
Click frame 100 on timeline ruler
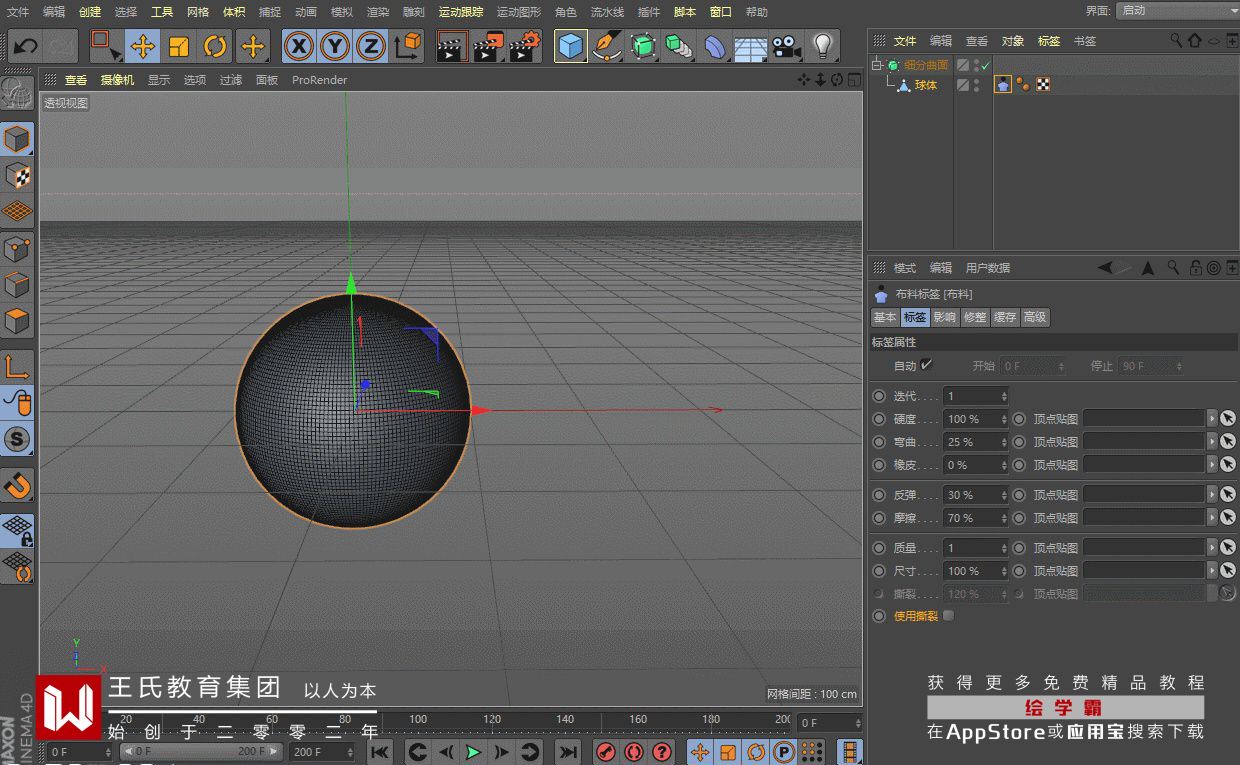(x=418, y=719)
